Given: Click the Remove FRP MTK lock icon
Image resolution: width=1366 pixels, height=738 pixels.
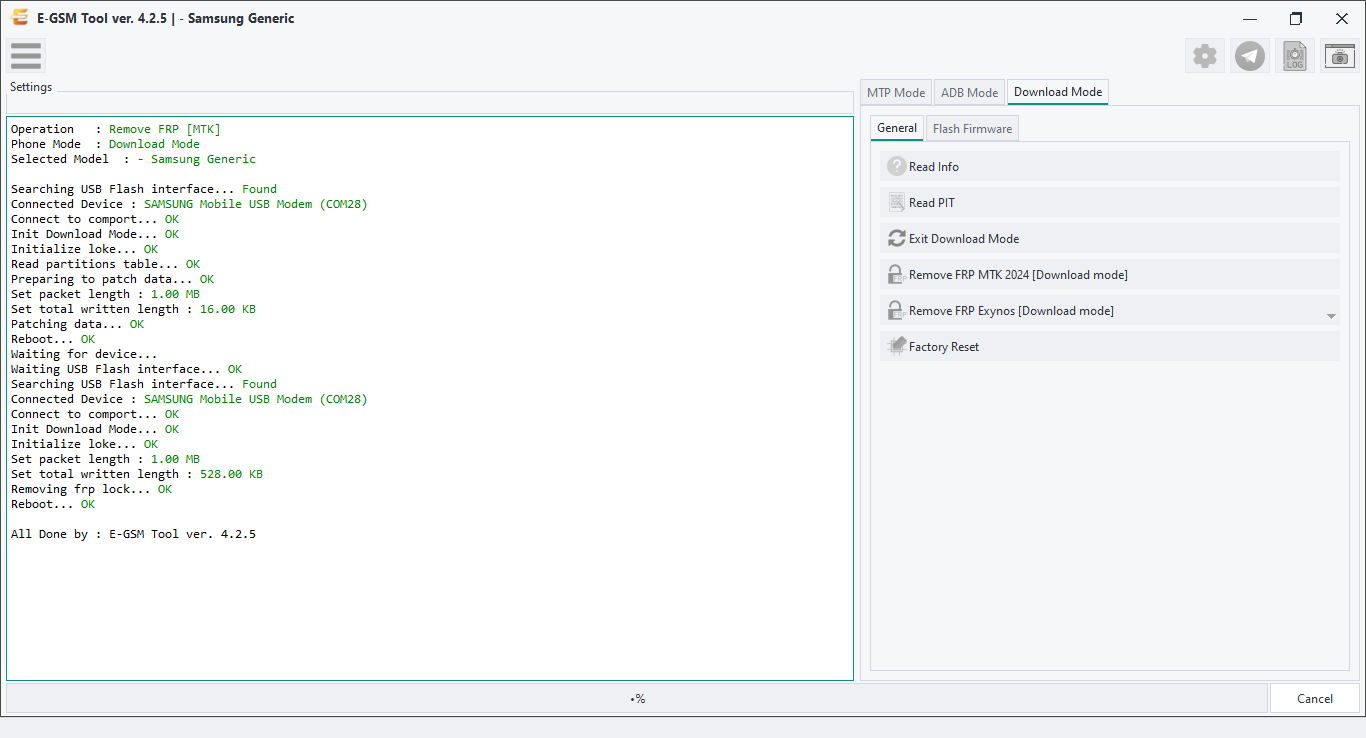Looking at the screenshot, I should click(x=897, y=275).
